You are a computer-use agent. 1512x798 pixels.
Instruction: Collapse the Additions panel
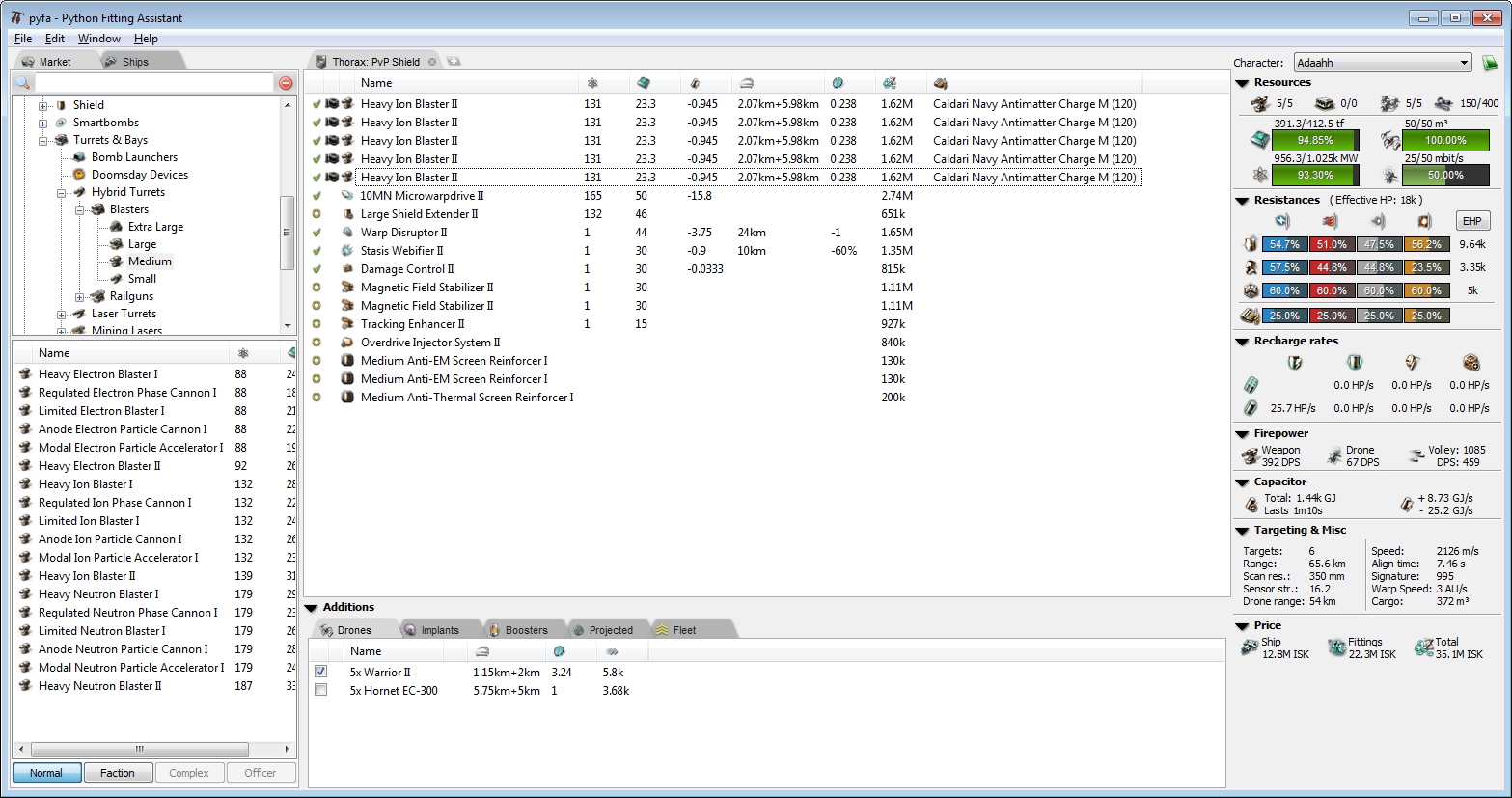coord(312,608)
